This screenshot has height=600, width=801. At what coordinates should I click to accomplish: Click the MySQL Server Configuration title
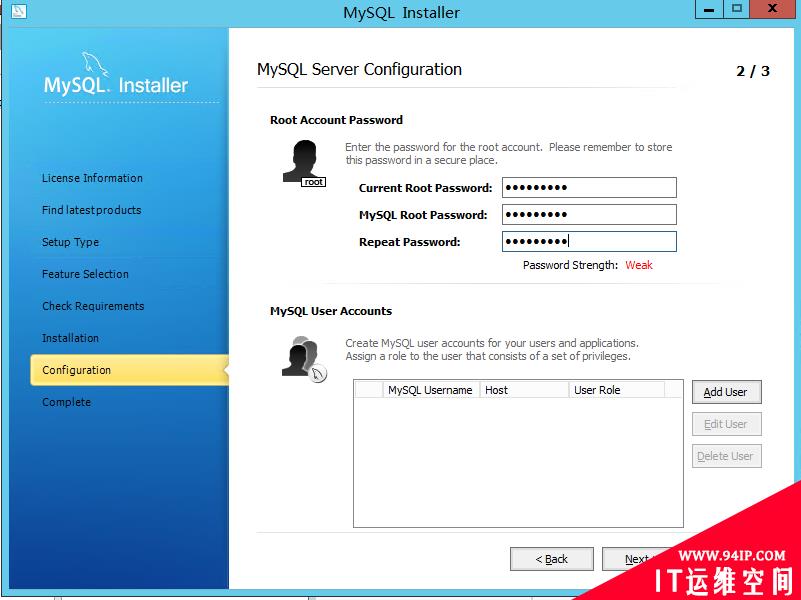tap(359, 69)
